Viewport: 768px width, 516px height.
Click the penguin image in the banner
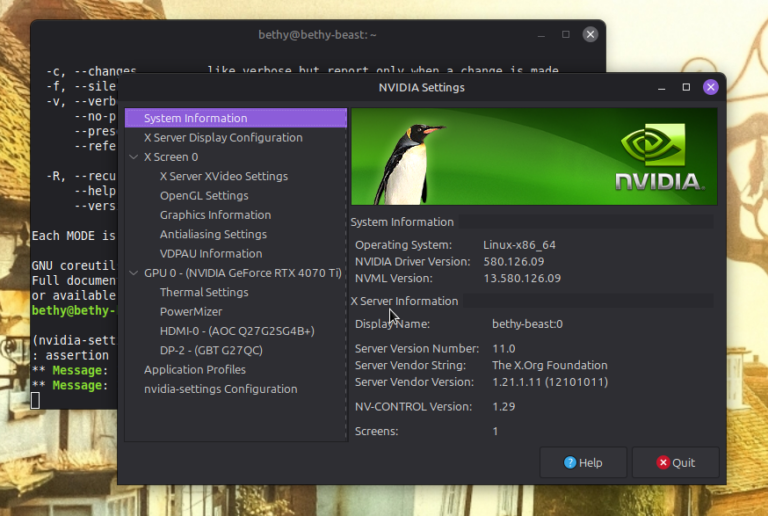tap(407, 164)
